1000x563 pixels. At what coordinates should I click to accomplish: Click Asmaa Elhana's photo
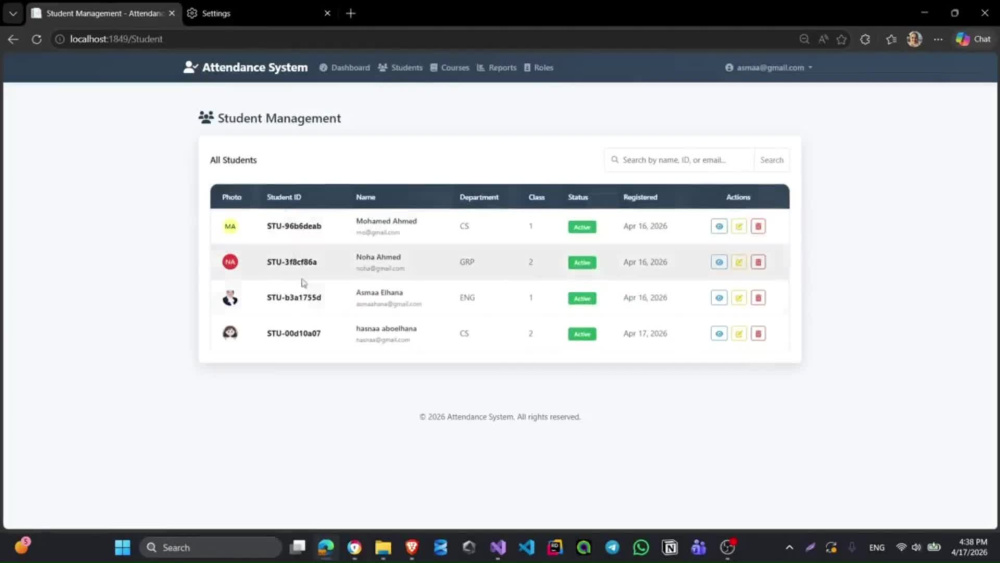[x=230, y=298]
